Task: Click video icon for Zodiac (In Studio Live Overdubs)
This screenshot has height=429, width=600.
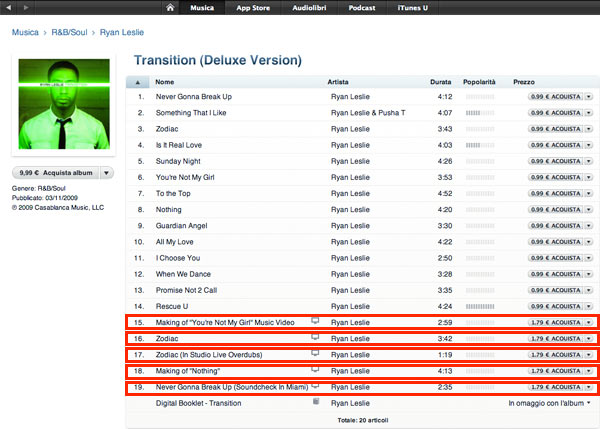Action: (x=315, y=354)
